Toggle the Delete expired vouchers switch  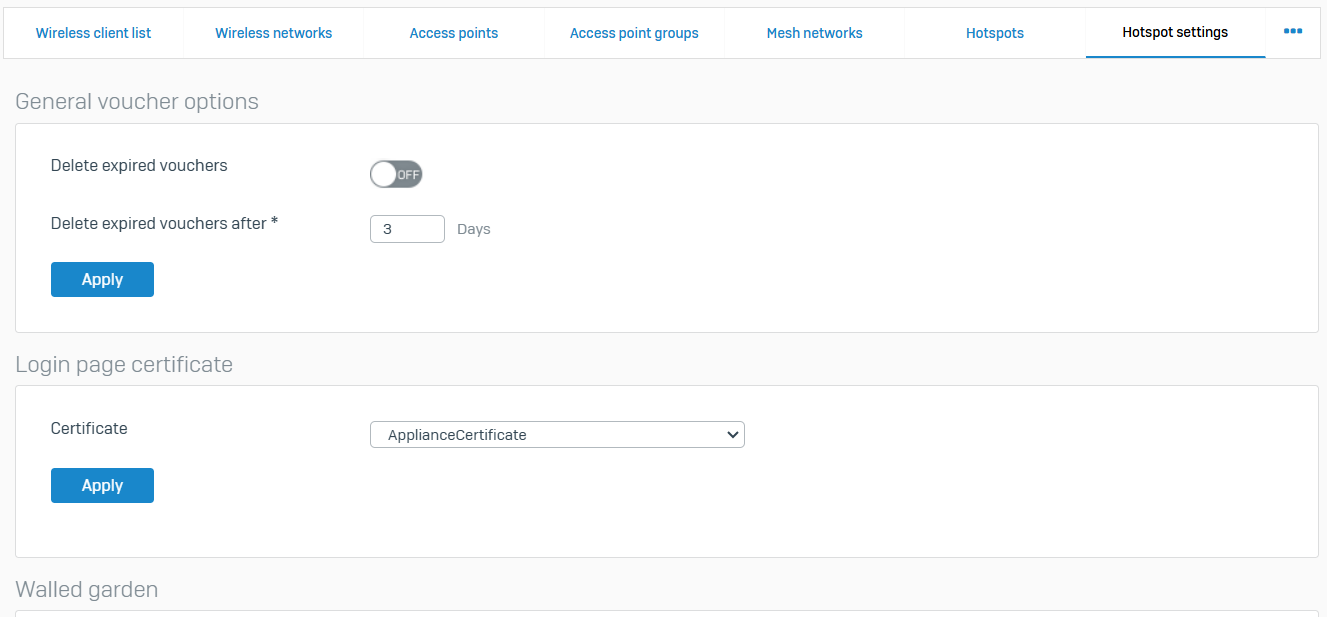point(396,175)
